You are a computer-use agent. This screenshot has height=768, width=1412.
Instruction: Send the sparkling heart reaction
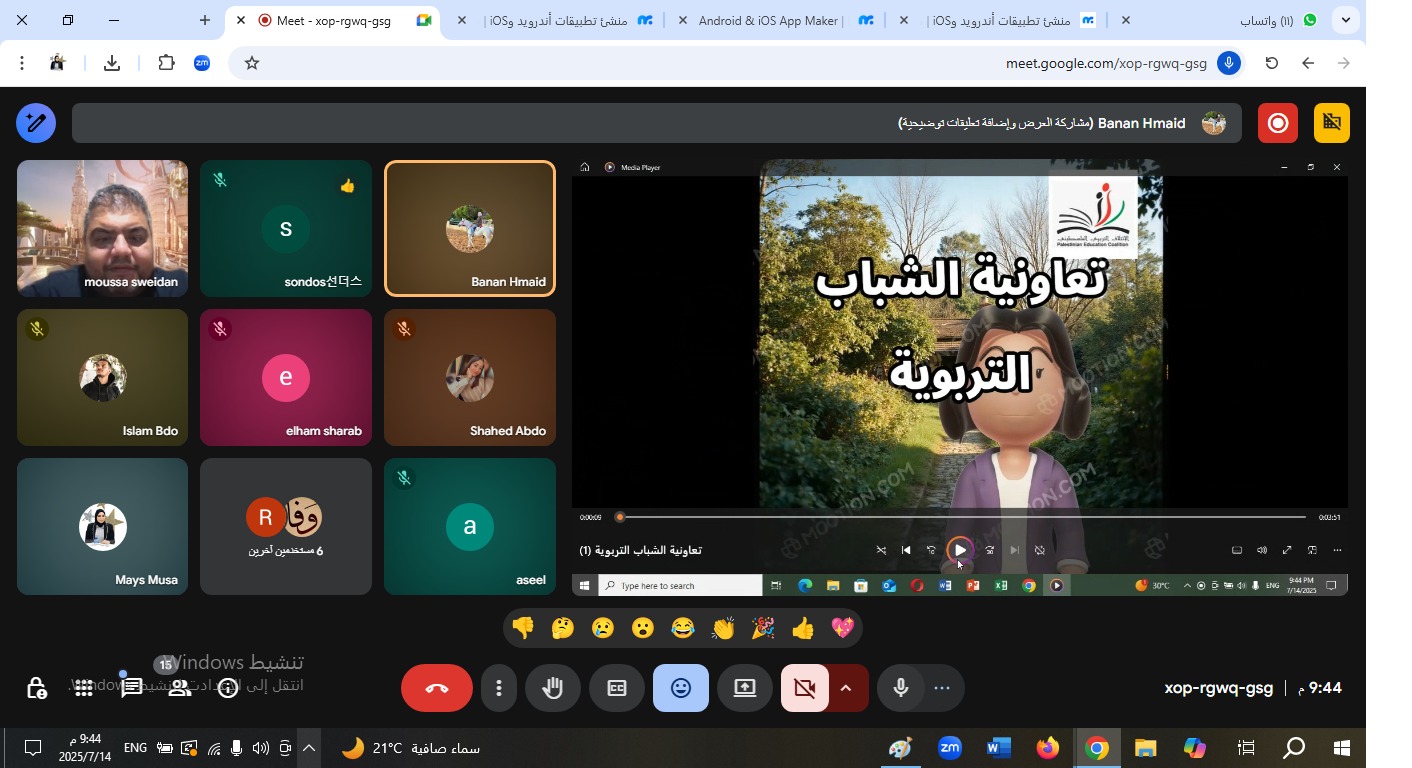(842, 628)
